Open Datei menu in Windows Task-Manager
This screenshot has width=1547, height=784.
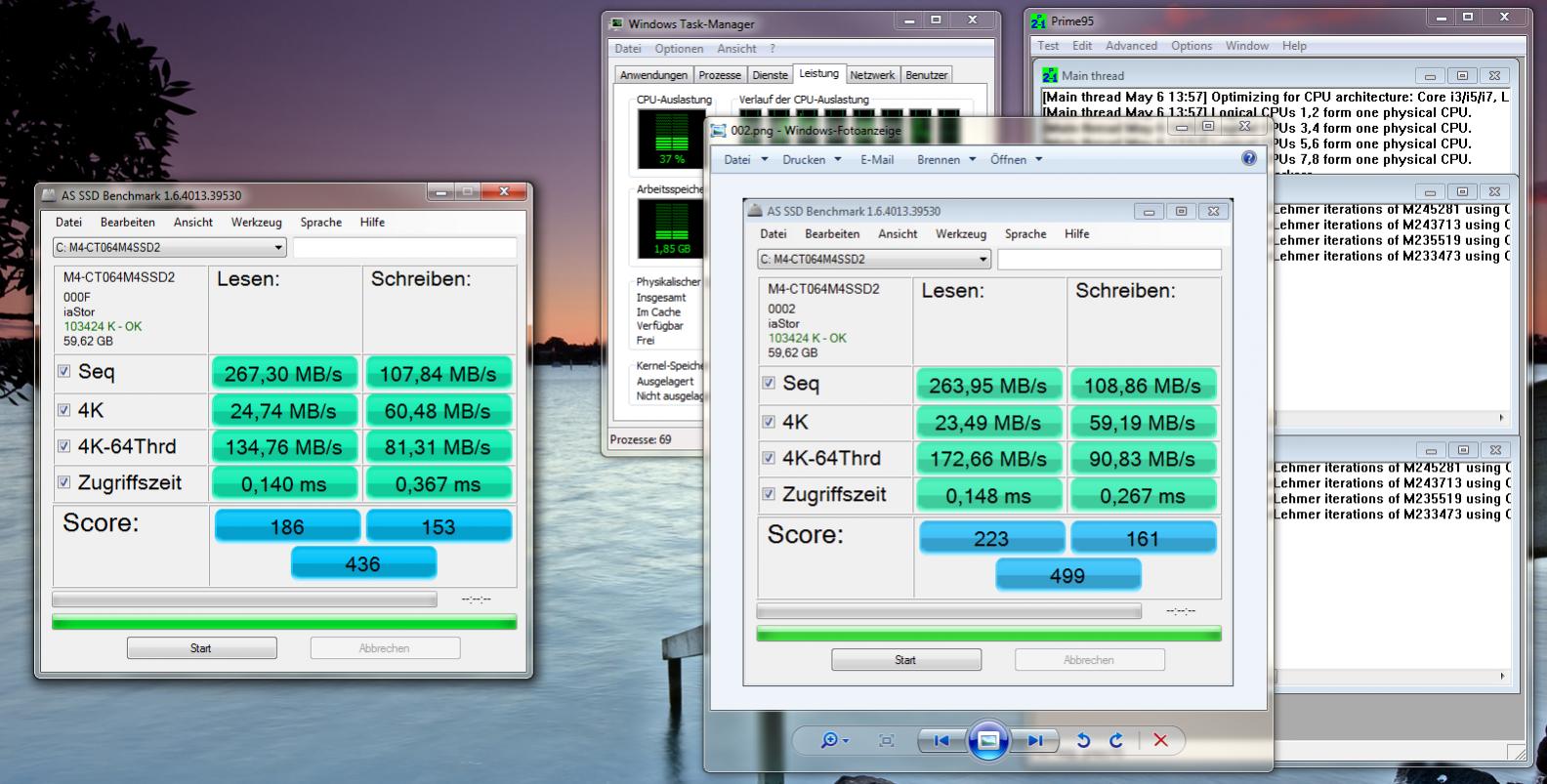(x=628, y=49)
